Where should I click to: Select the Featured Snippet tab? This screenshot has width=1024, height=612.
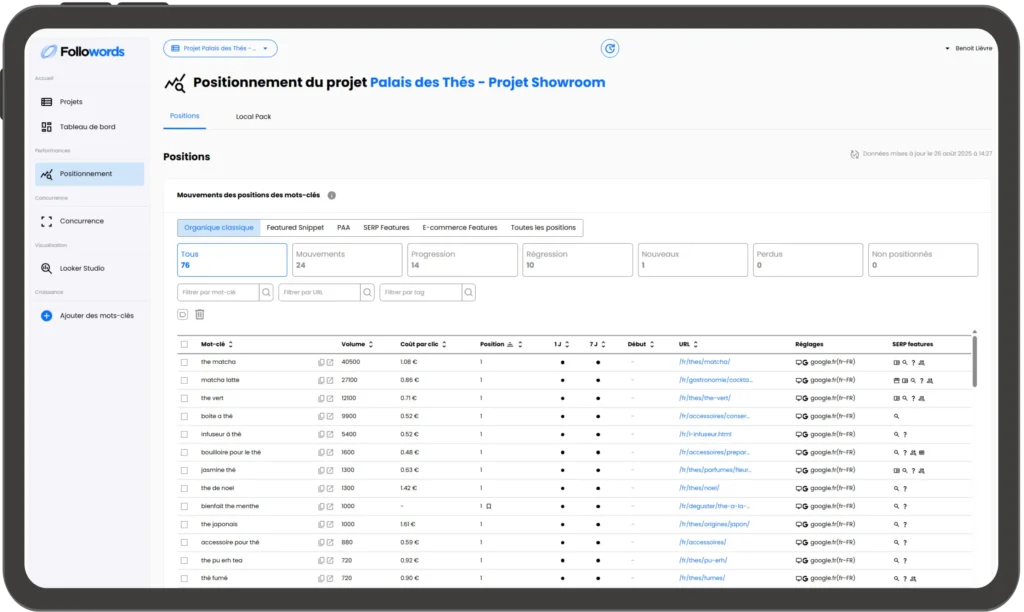click(x=295, y=228)
